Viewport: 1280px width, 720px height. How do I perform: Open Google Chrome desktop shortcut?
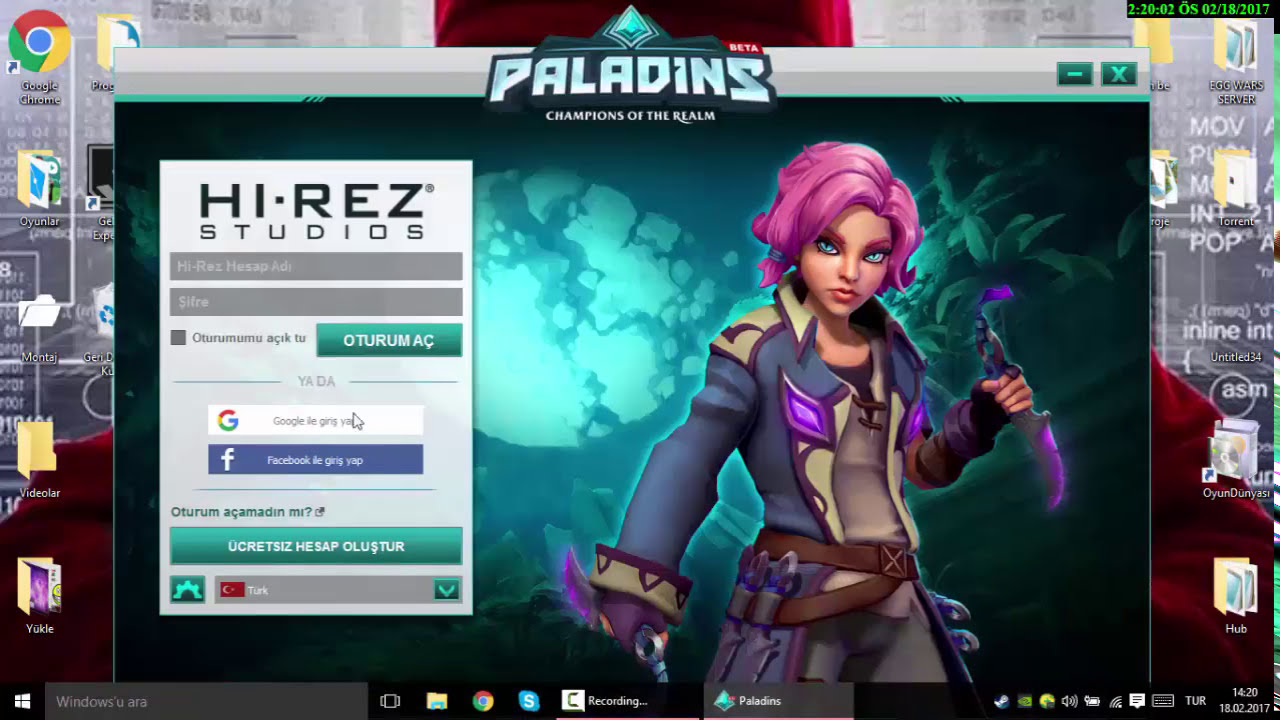click(x=39, y=60)
